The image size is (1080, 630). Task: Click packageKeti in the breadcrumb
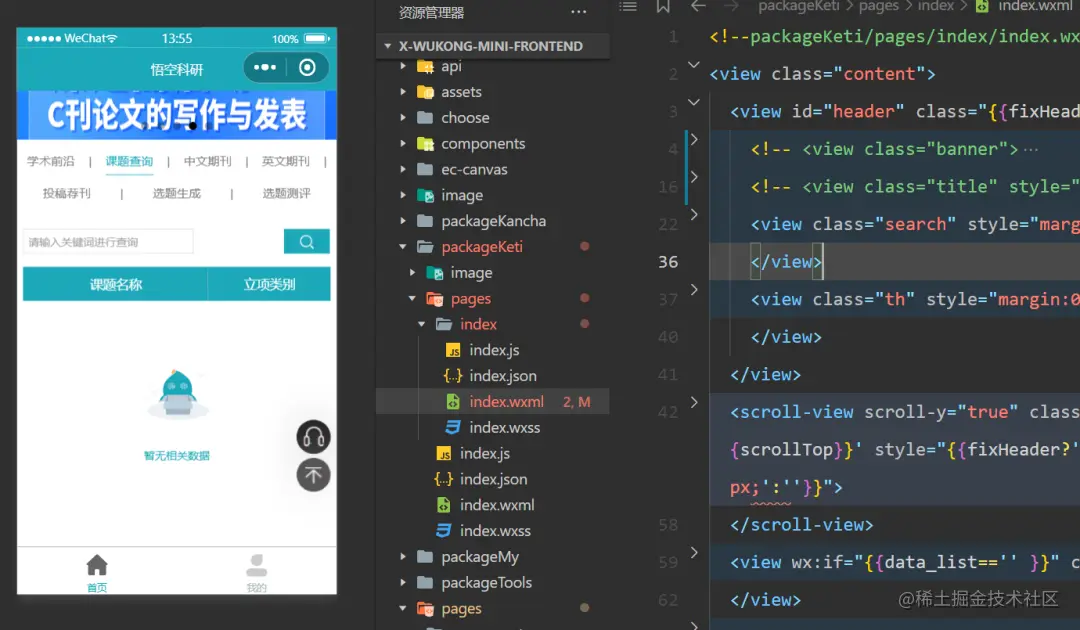[x=798, y=6]
